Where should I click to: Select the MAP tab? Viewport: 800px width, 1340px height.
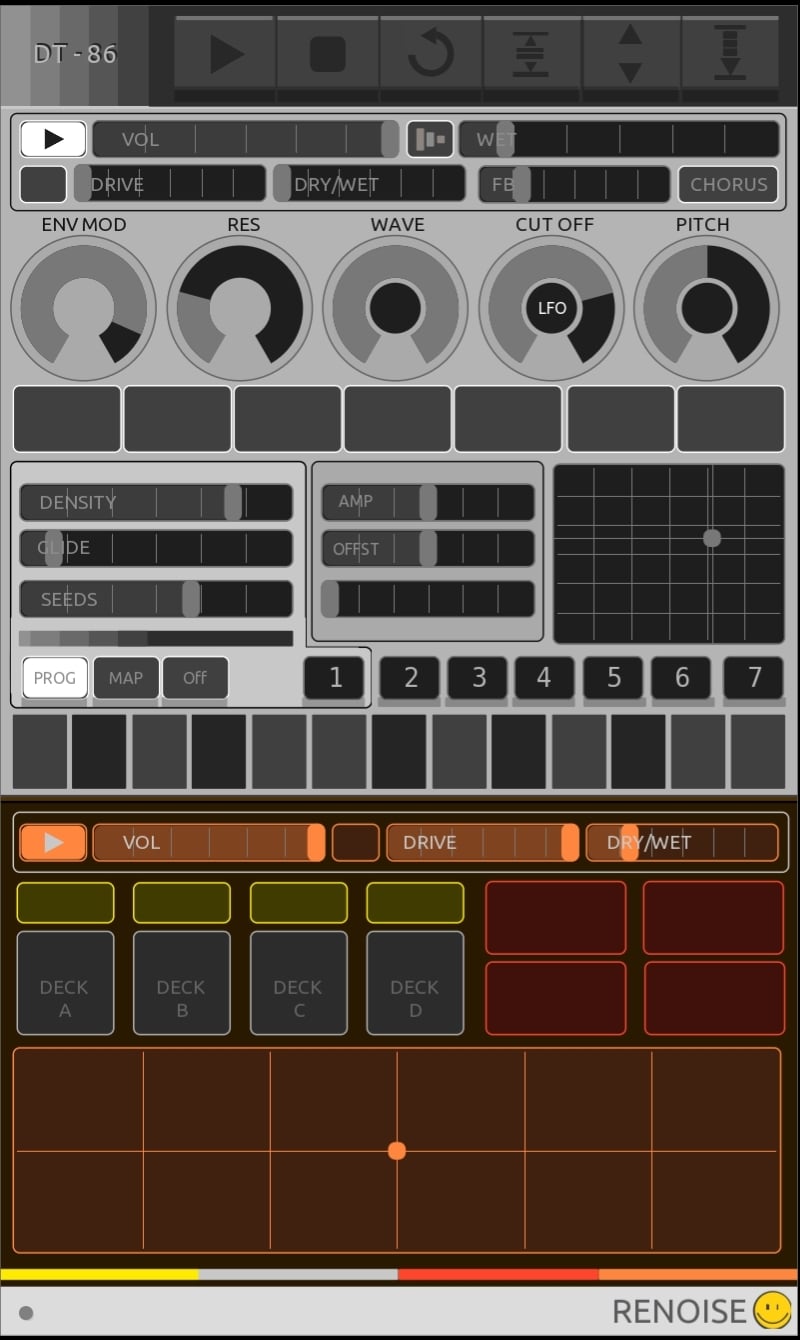tap(126, 677)
